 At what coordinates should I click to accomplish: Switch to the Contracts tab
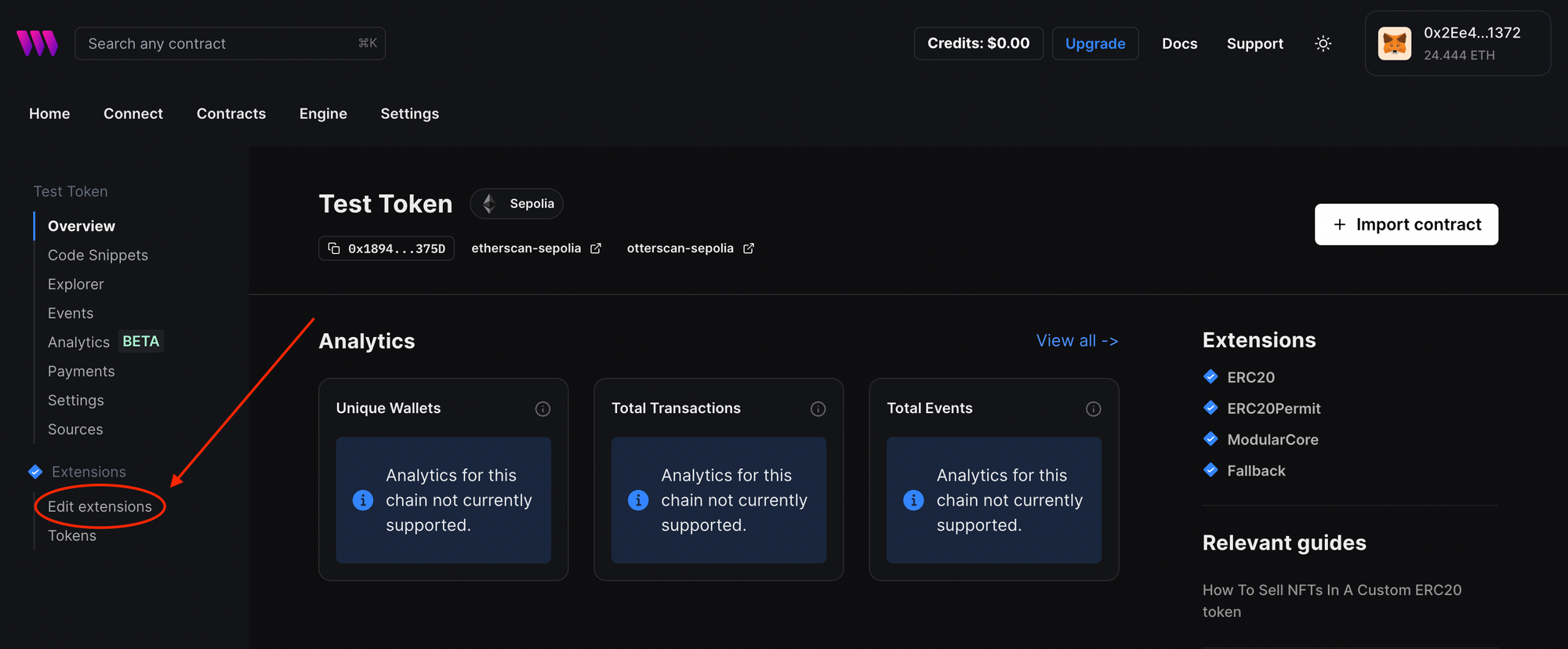(231, 114)
